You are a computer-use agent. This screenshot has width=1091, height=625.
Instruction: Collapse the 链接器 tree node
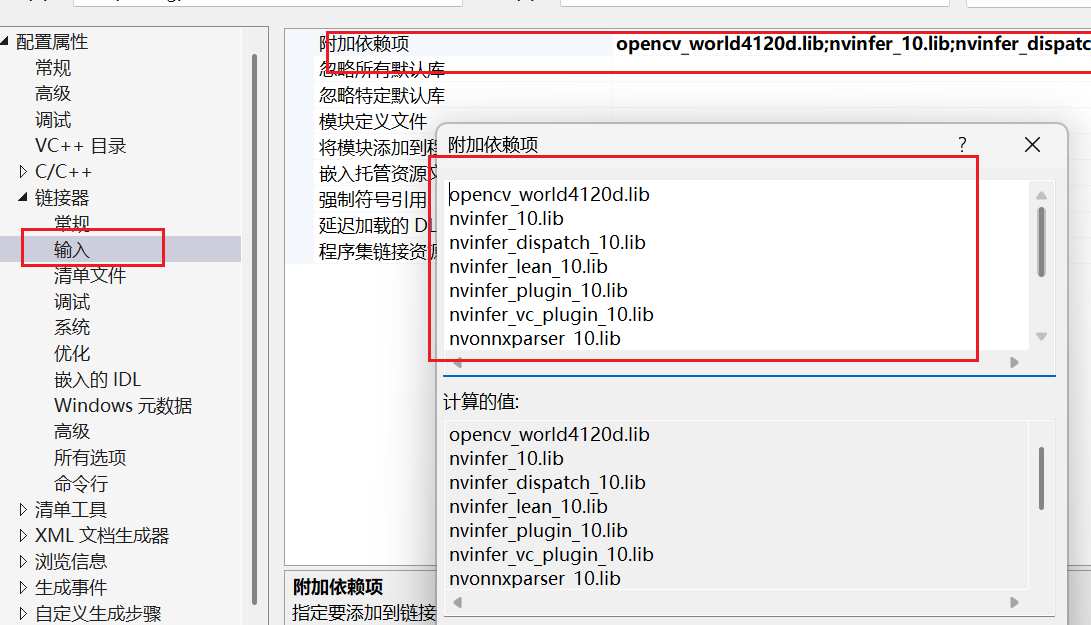tap(22, 196)
